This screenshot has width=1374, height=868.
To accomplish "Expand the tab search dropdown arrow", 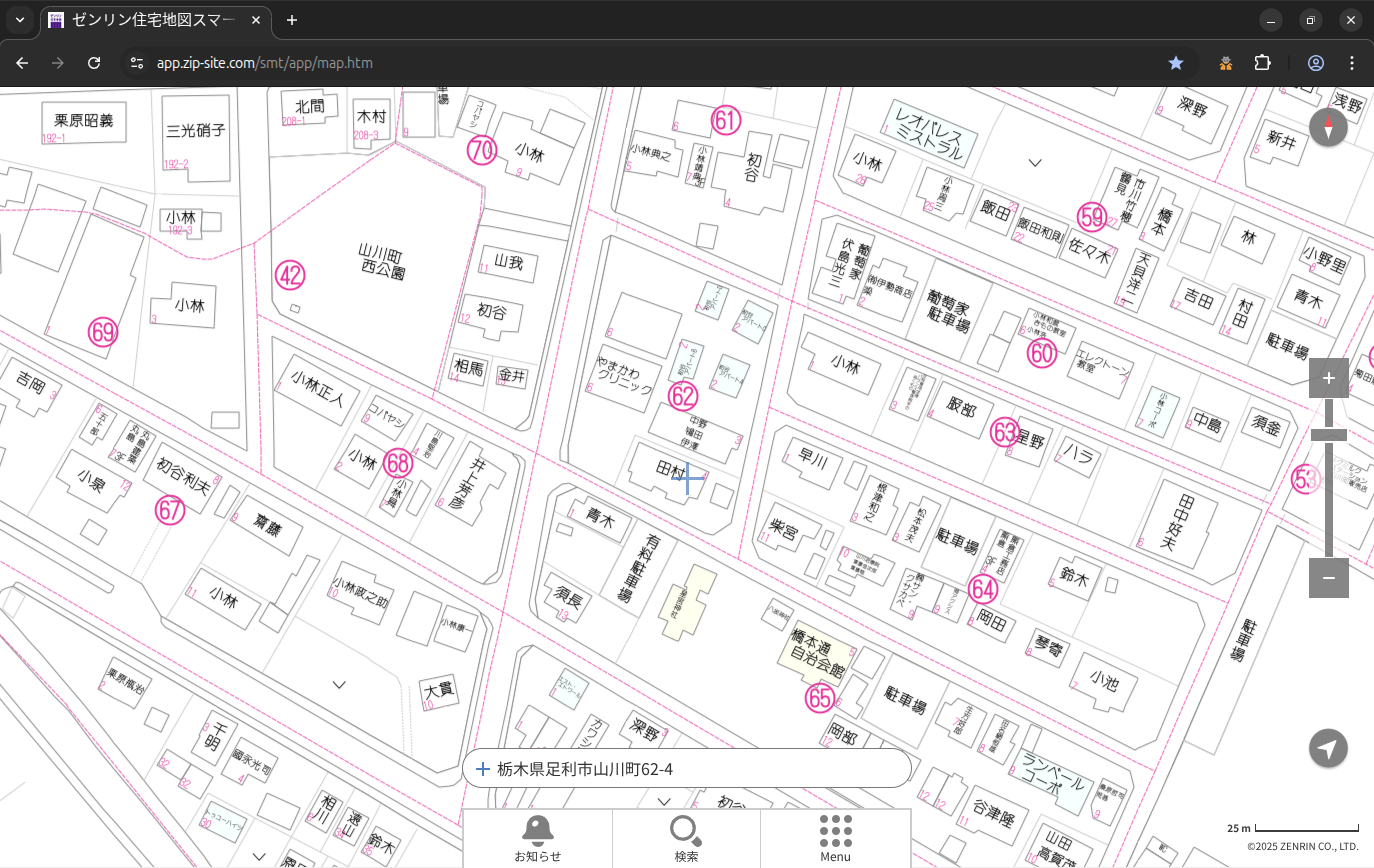I will point(19,20).
